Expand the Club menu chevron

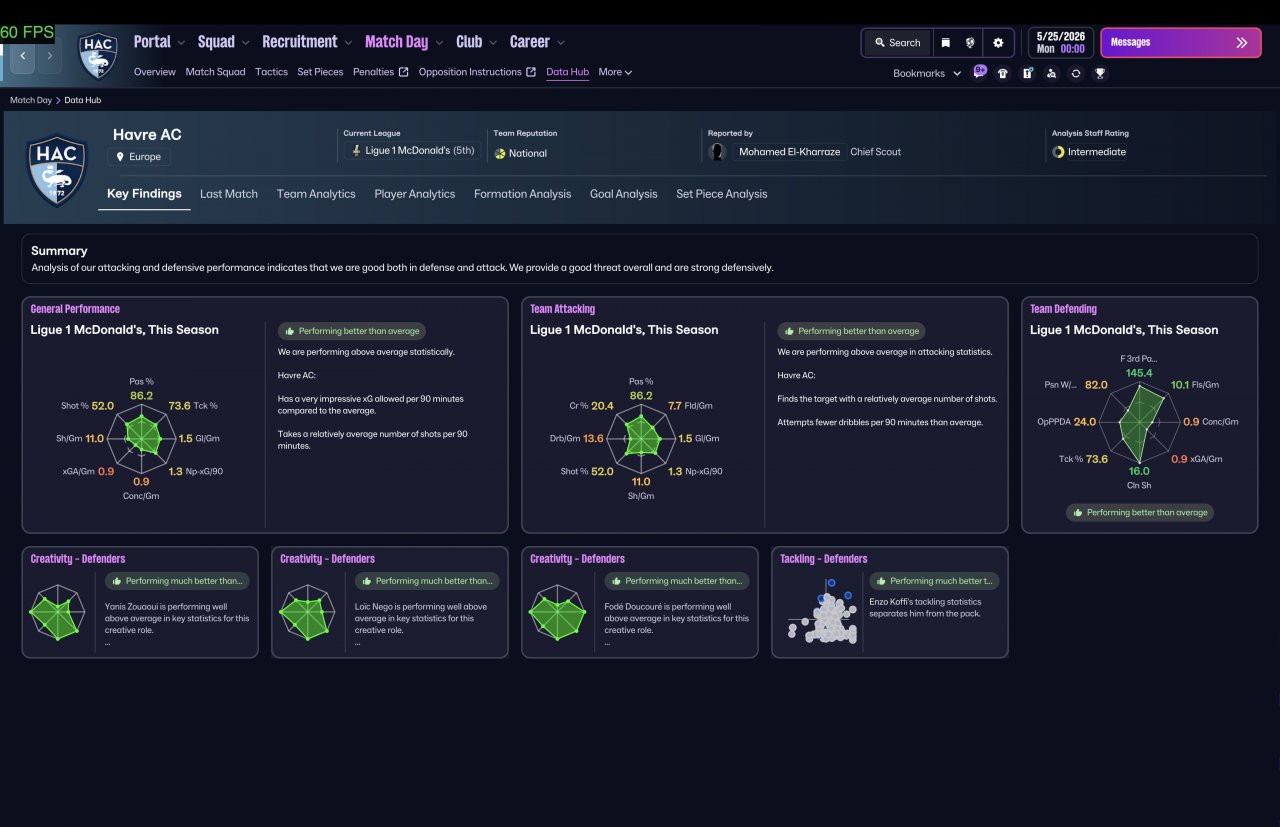492,43
